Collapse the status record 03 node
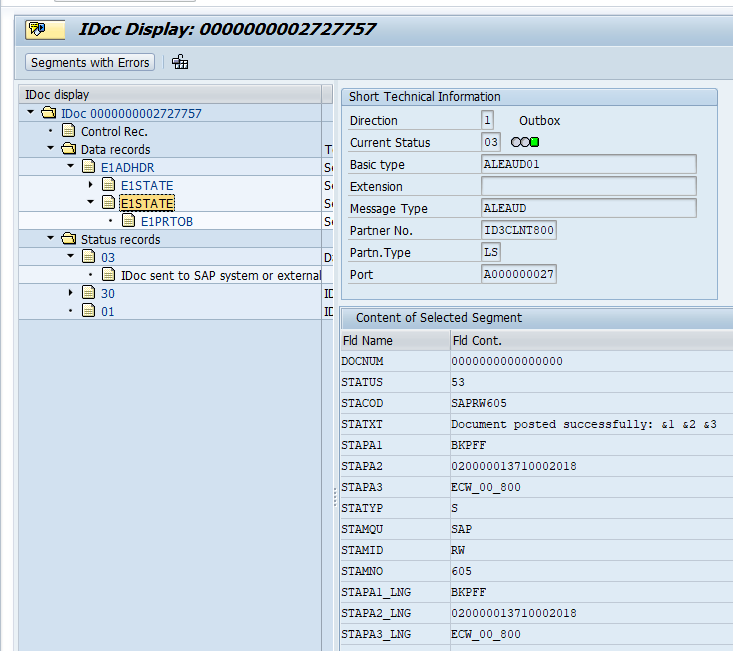Viewport: 733px width, 651px height. point(71,257)
